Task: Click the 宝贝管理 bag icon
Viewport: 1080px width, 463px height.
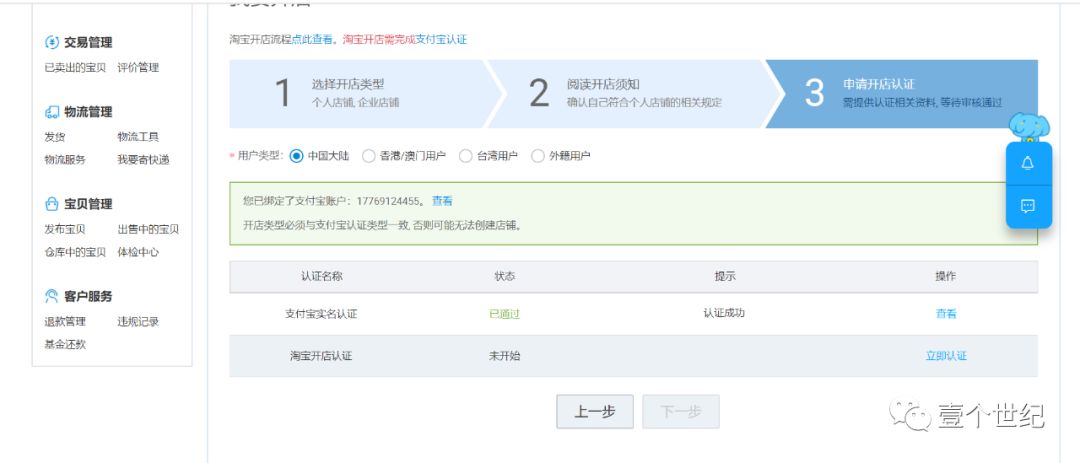Action: tap(52, 204)
